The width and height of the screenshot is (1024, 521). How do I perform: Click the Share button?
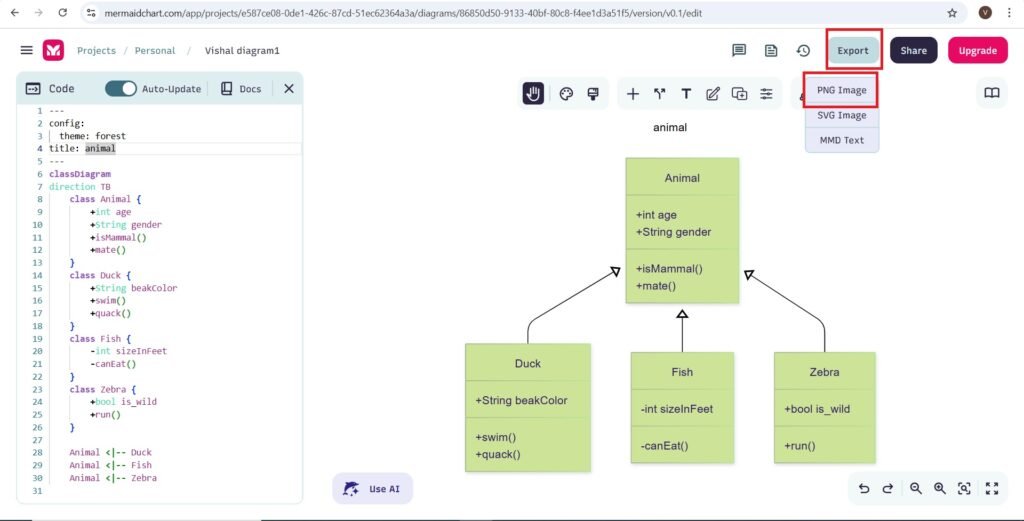pos(913,51)
